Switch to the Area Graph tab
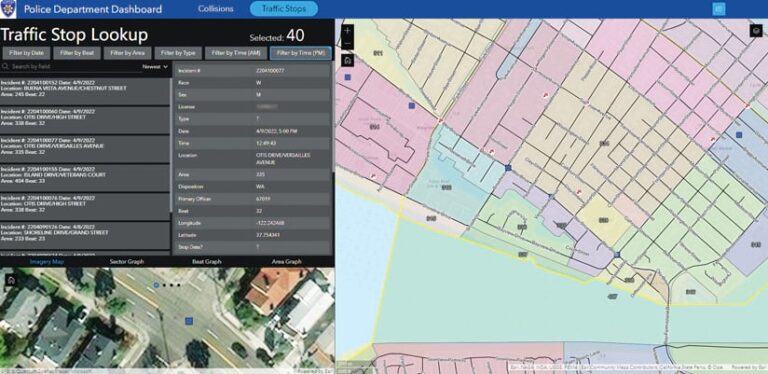This screenshot has width=768, height=374. point(287,262)
